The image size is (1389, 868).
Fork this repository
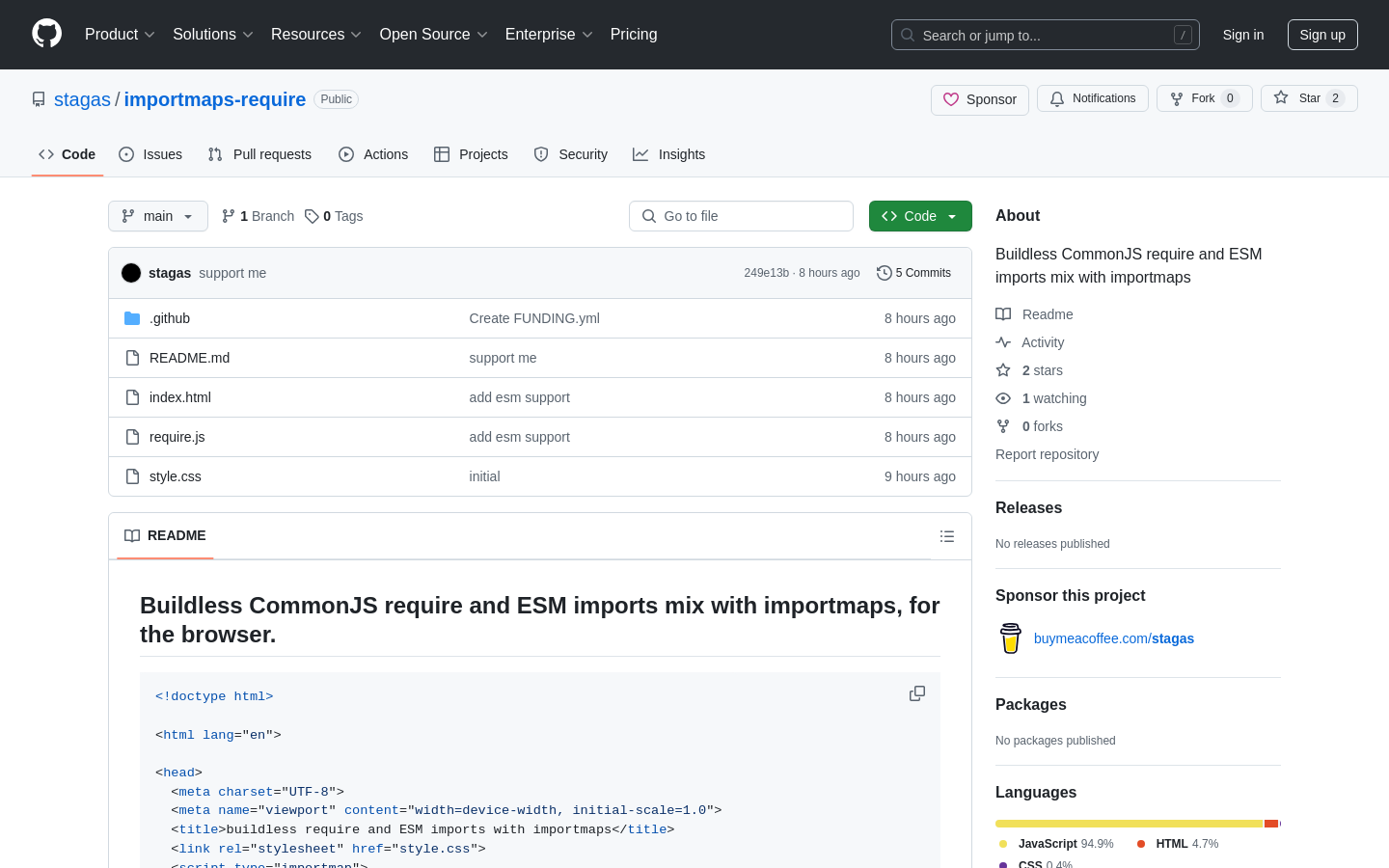coord(1204,98)
